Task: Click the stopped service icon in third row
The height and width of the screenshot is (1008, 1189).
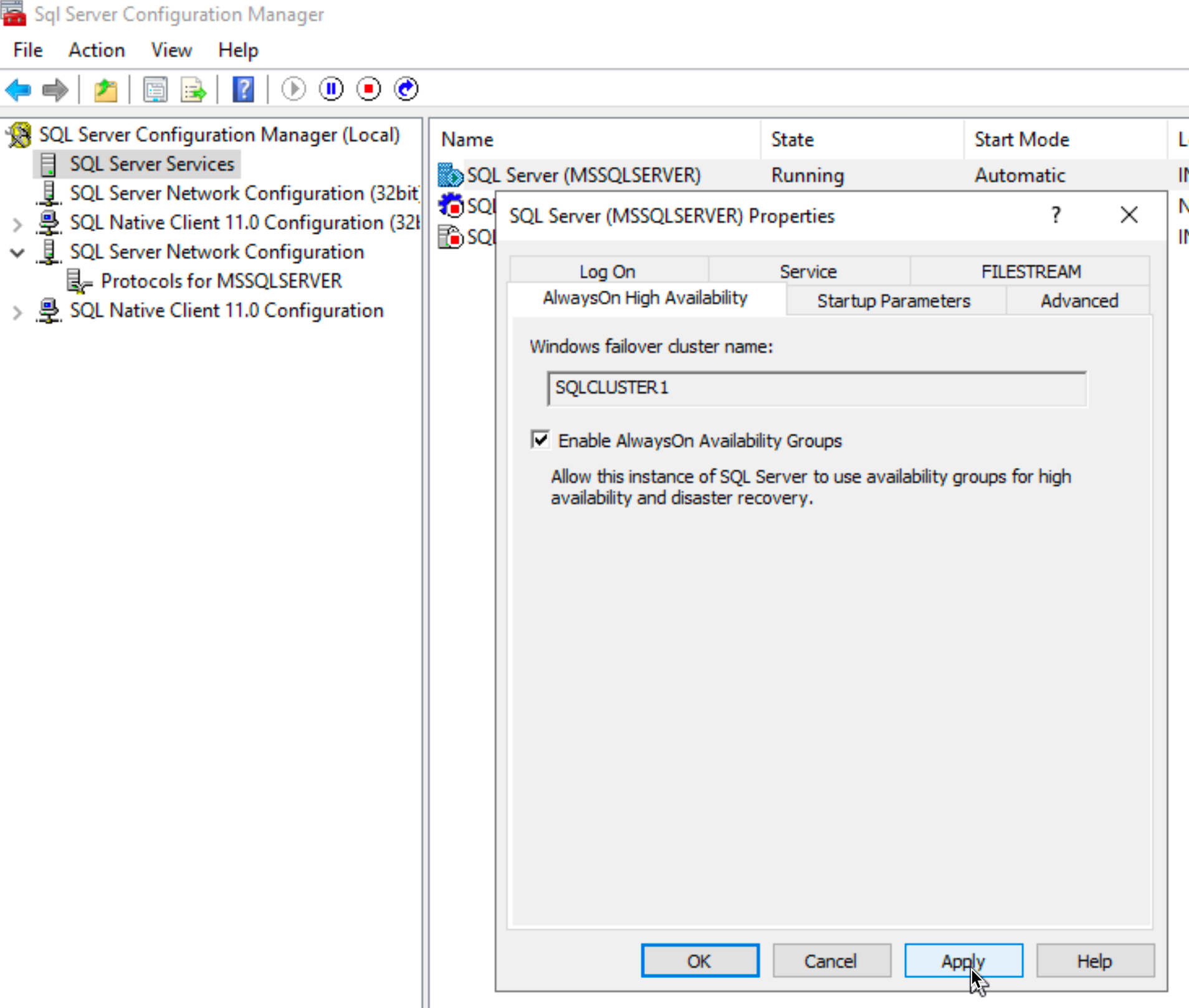Action: pos(451,236)
